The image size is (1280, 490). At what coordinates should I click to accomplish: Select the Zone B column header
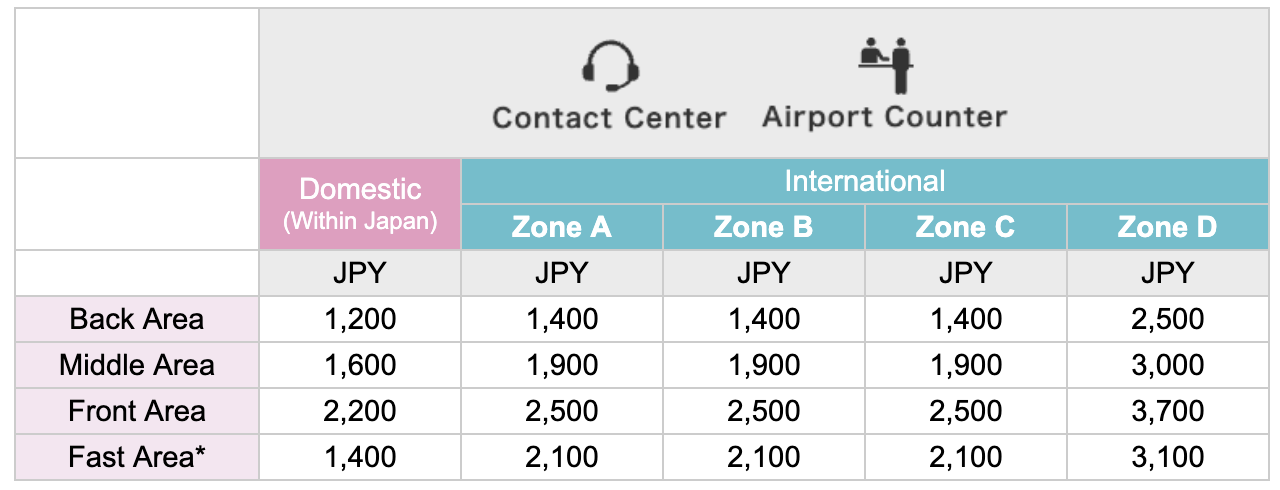coord(764,227)
